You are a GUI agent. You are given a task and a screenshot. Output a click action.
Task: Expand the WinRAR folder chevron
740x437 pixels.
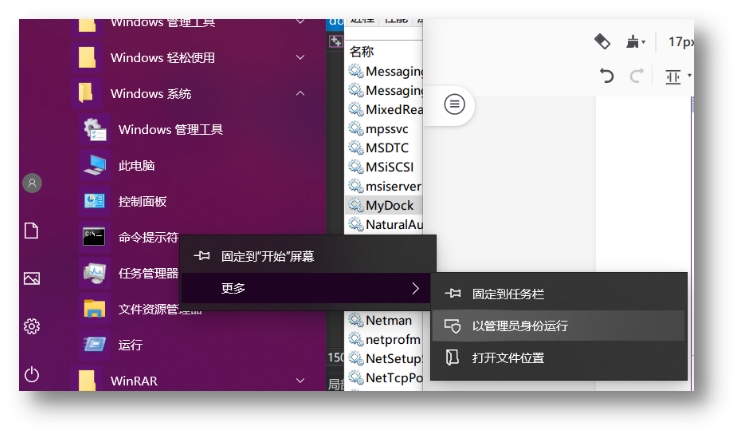click(x=300, y=380)
